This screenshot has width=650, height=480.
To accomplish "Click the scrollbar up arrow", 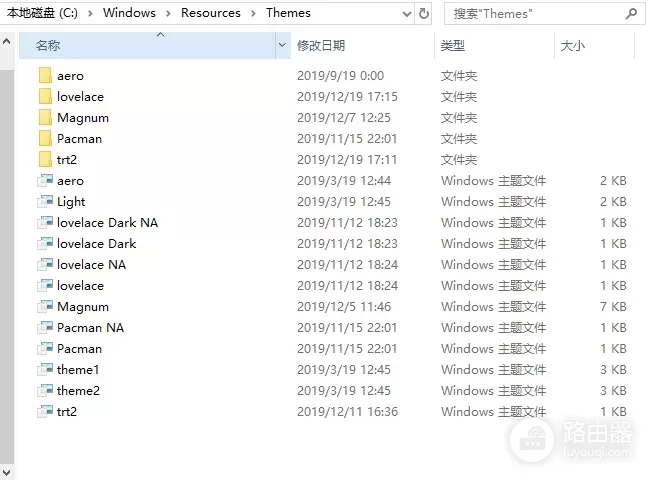I will coord(6,41).
